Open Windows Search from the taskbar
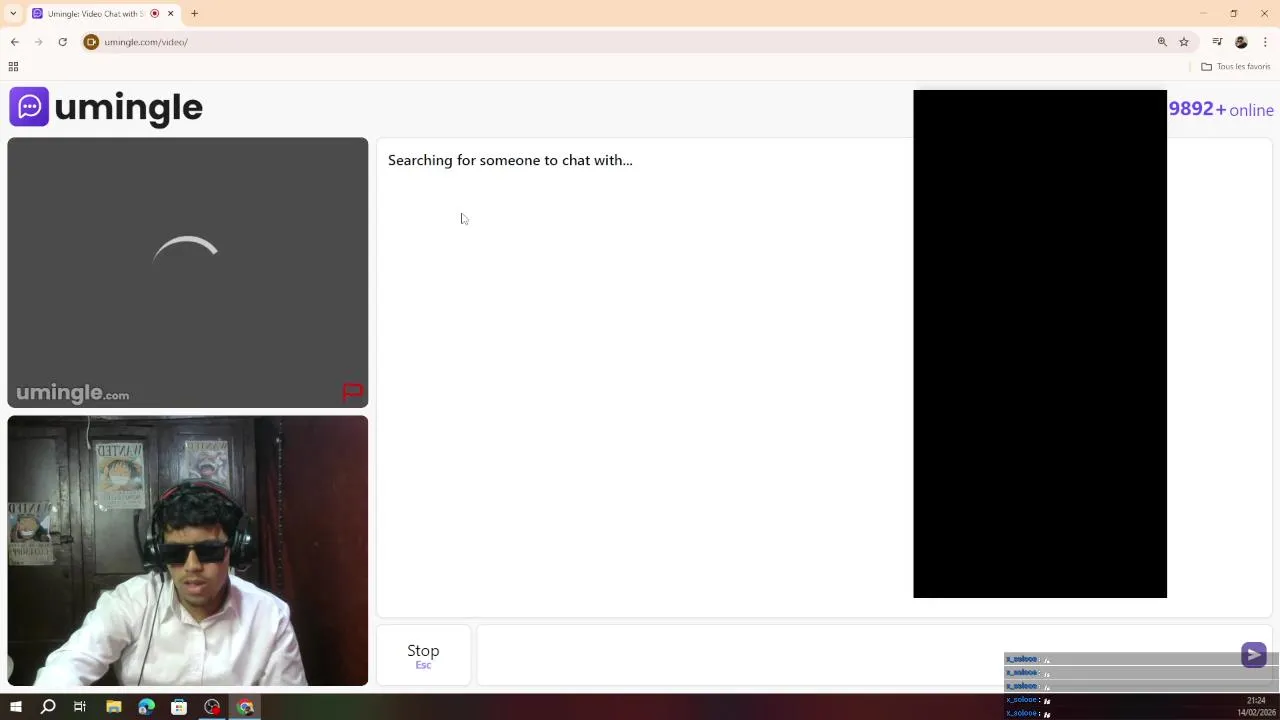This screenshot has height=720, width=1280. click(x=48, y=707)
